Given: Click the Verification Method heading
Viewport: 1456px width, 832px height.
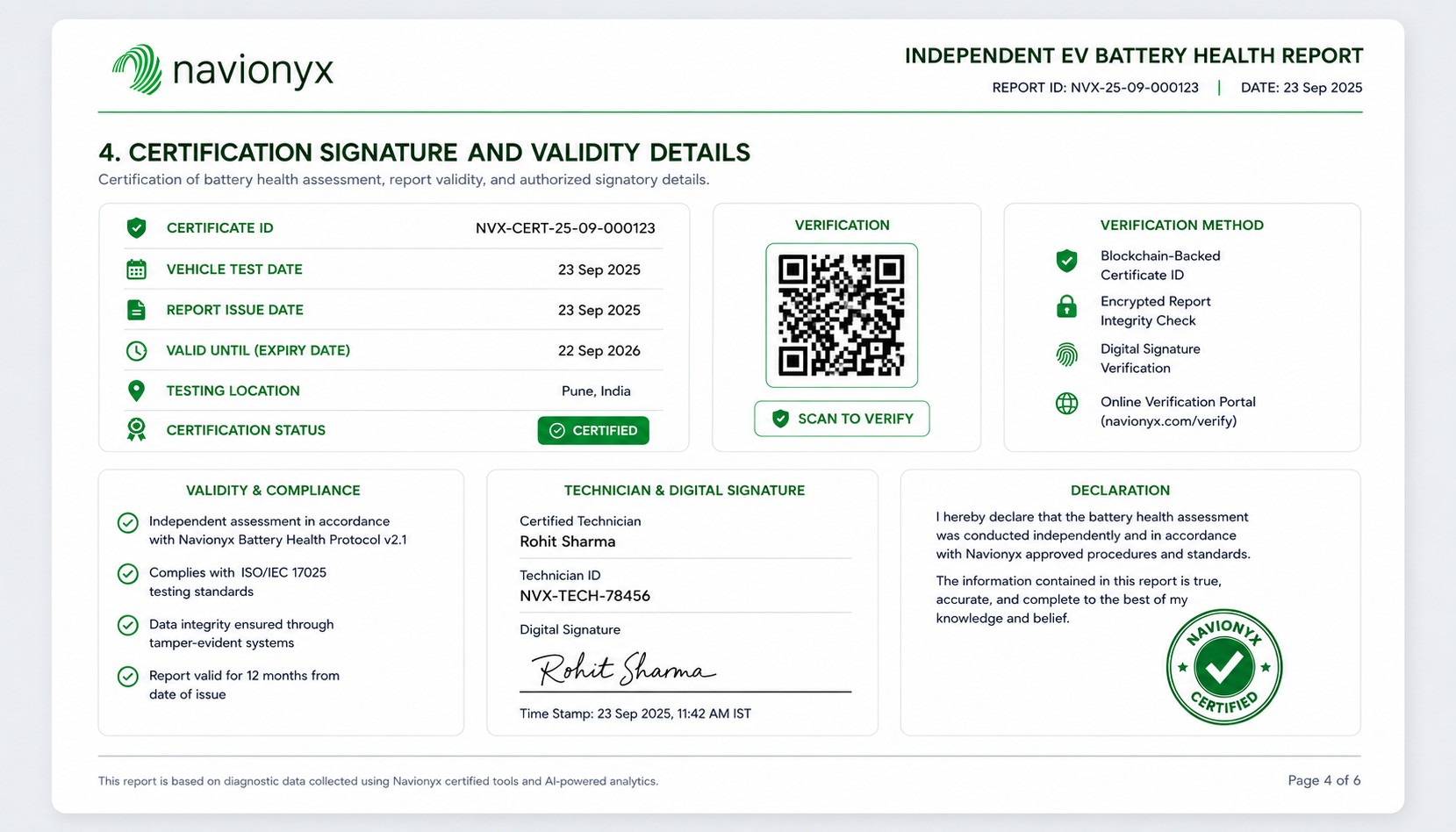Looking at the screenshot, I should [1182, 226].
